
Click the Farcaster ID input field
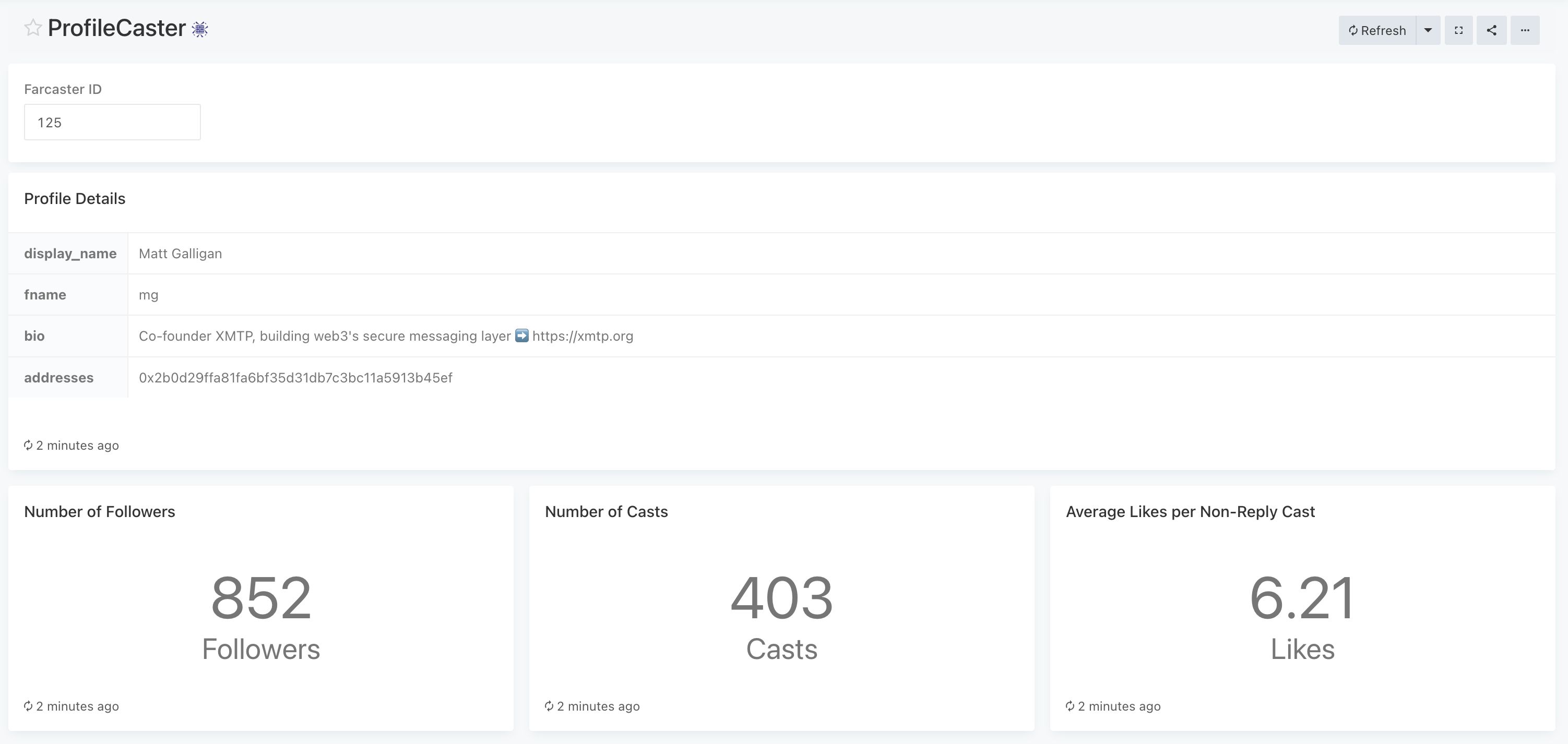(112, 122)
